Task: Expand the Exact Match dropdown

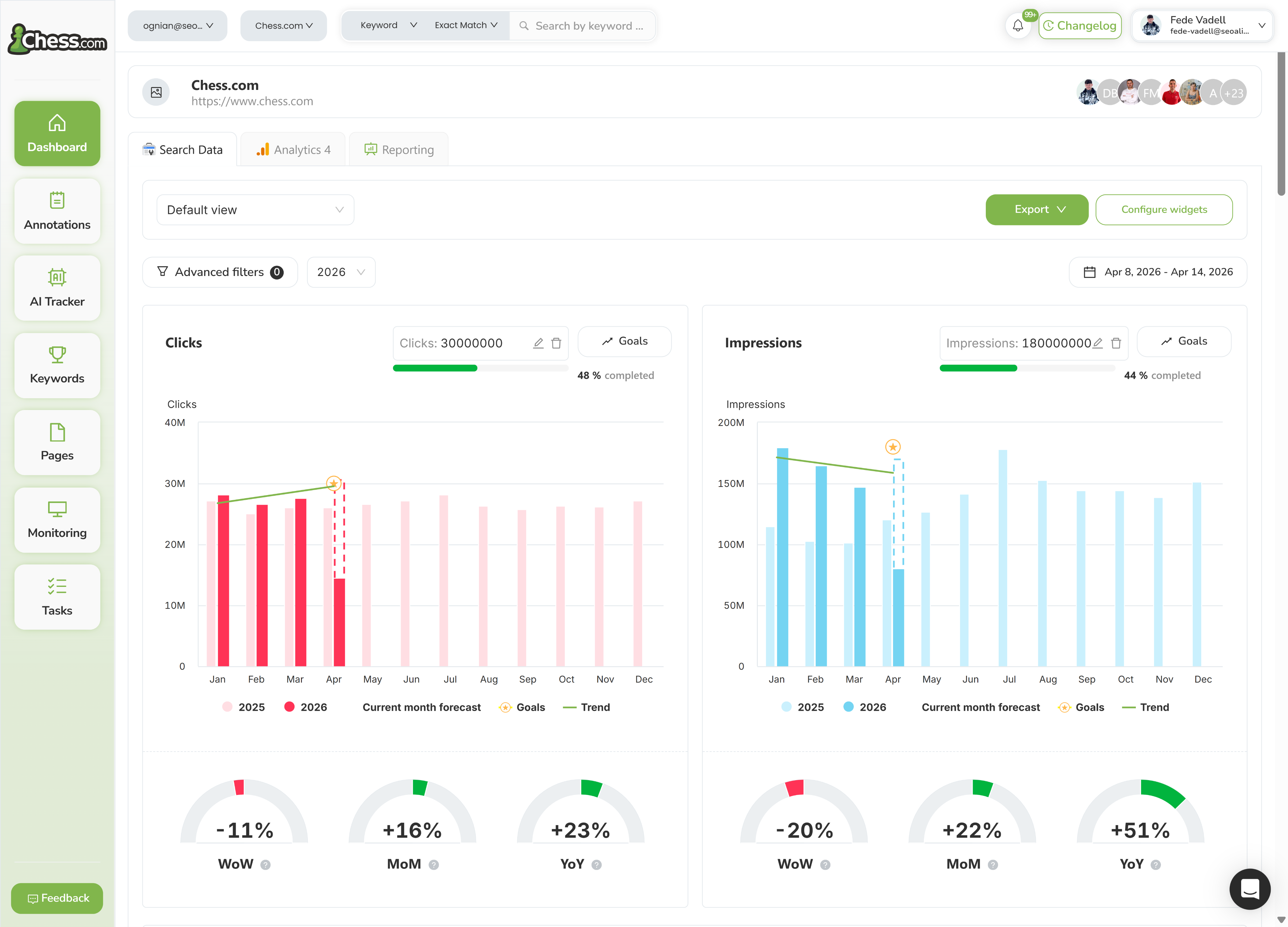Action: tap(466, 25)
